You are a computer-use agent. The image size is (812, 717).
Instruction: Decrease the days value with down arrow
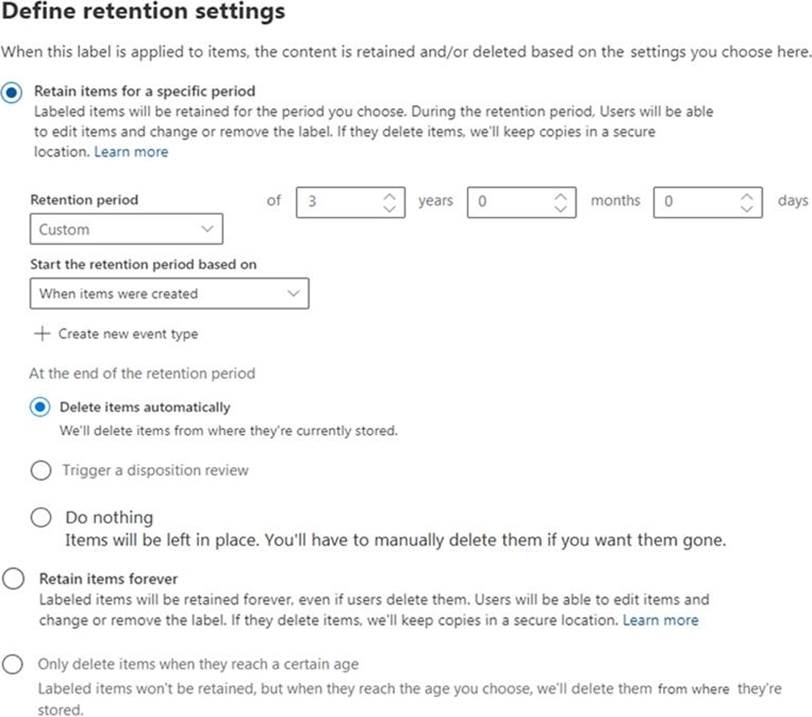pyautogui.click(x=745, y=208)
